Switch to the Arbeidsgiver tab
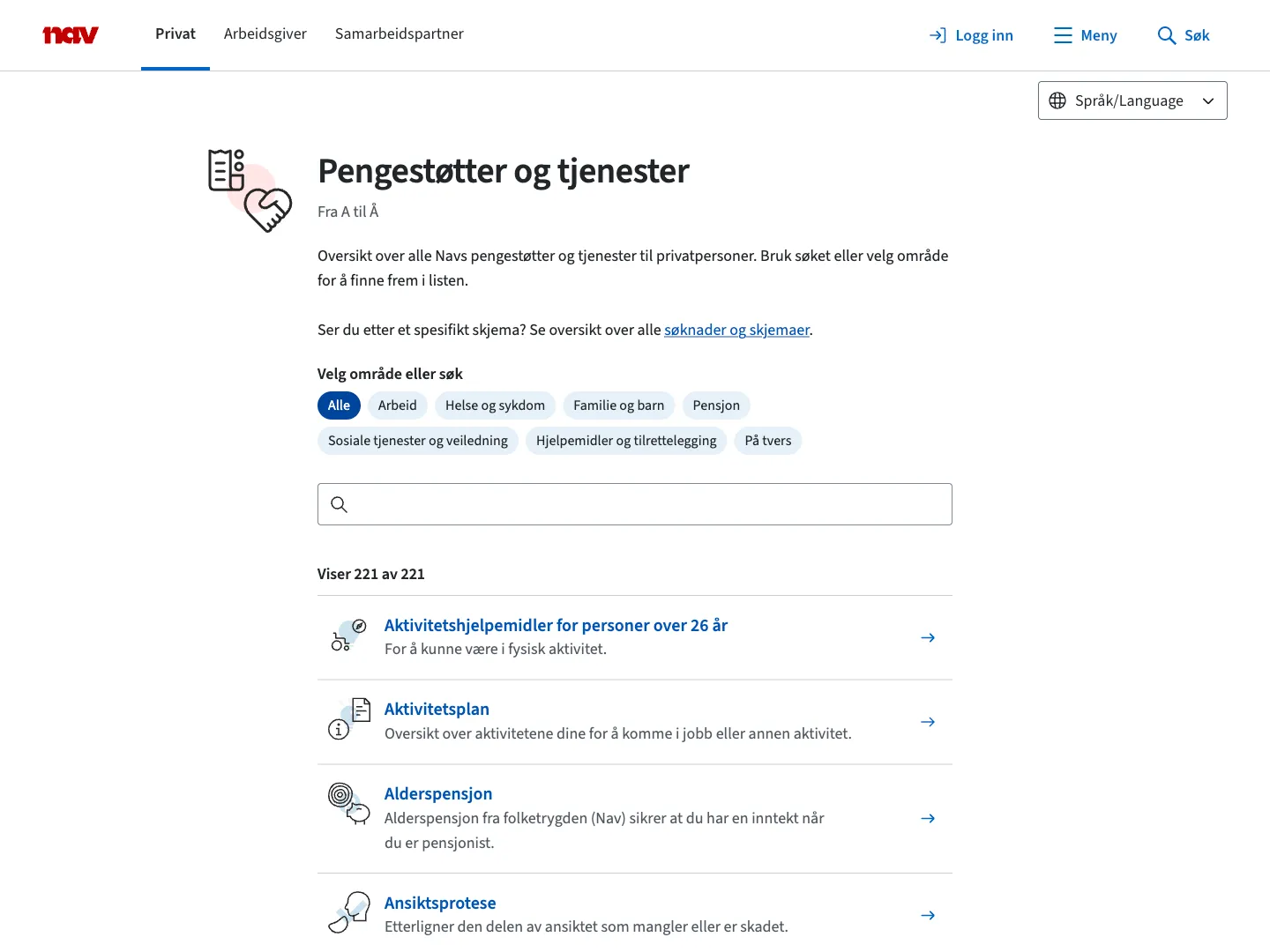 pos(265,33)
